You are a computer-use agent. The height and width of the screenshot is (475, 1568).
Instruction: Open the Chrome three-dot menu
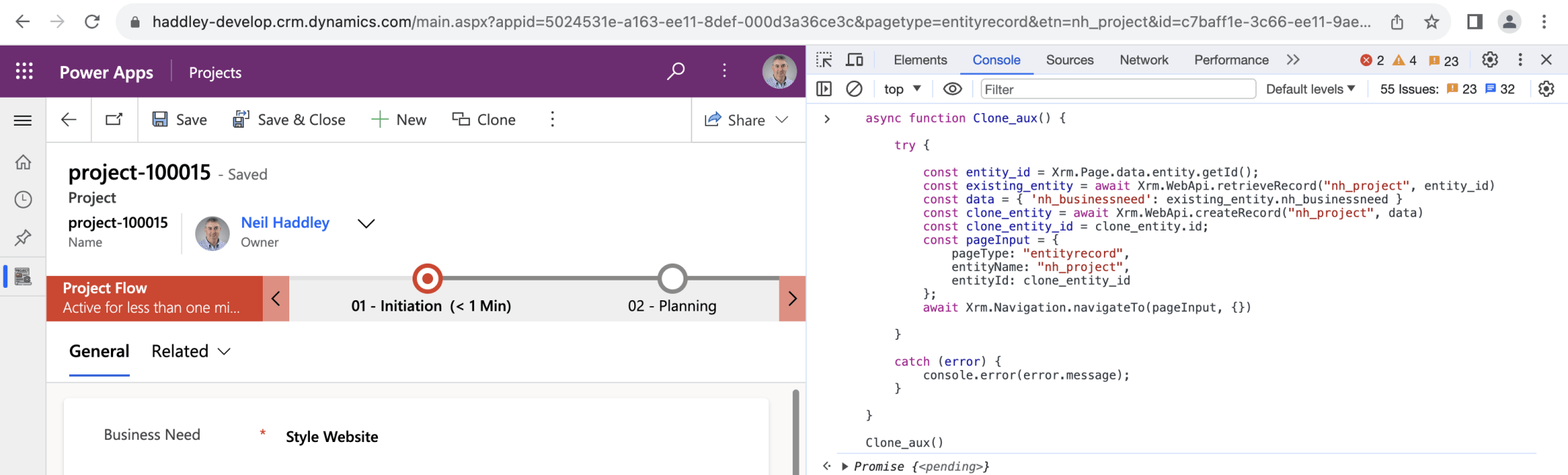[1544, 22]
